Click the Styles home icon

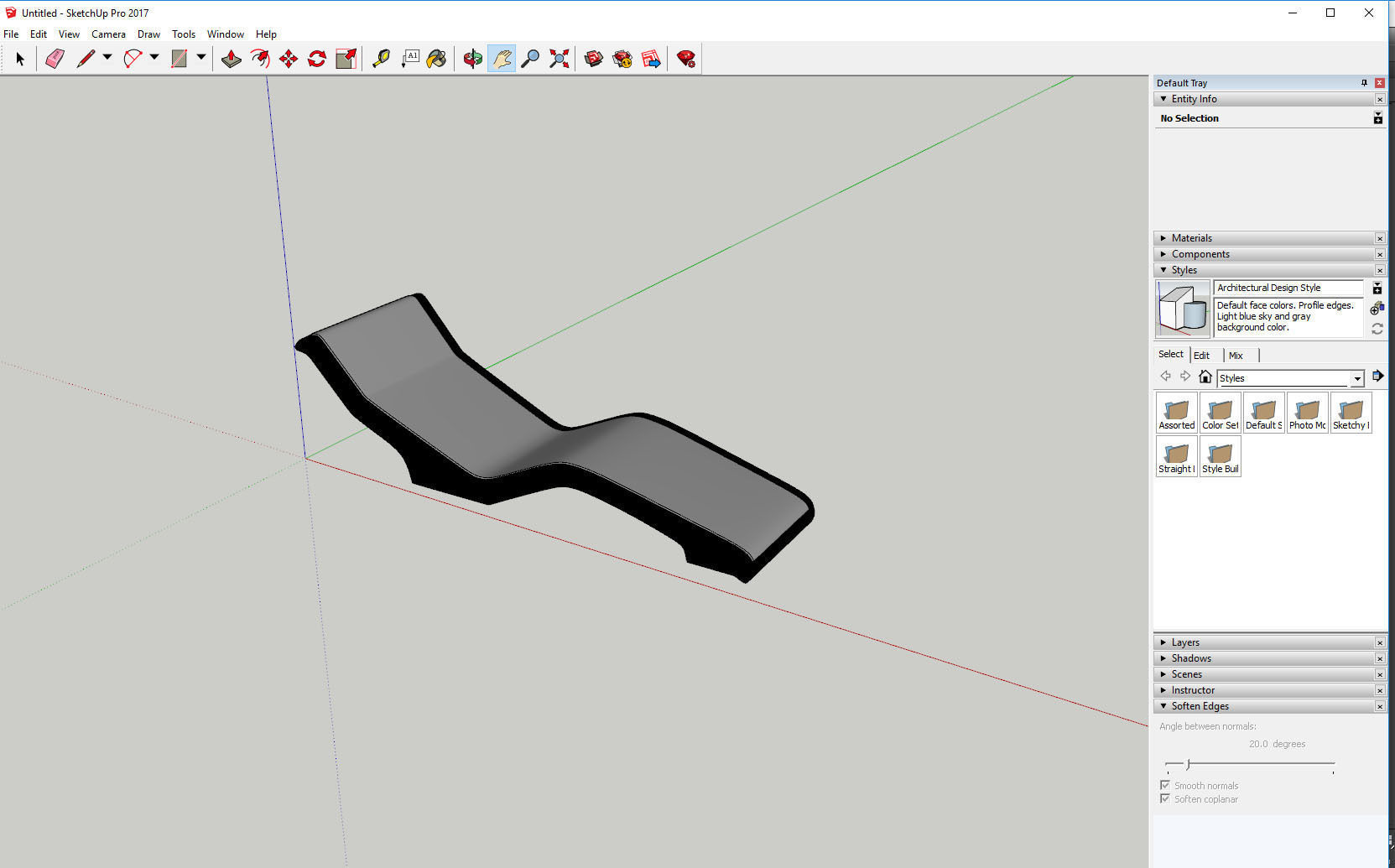pyautogui.click(x=1205, y=377)
